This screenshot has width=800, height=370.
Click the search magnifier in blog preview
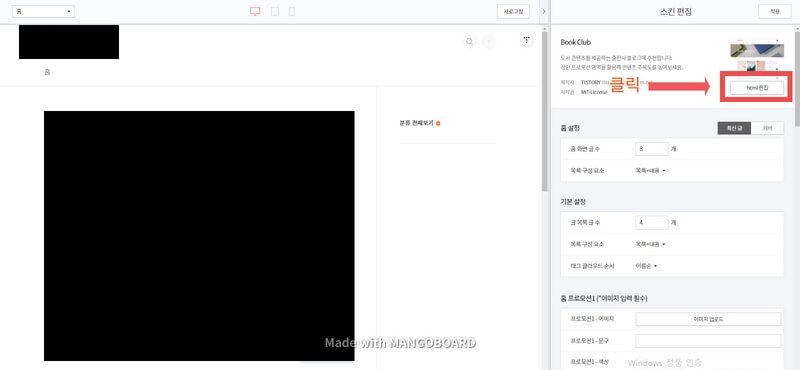click(x=469, y=42)
